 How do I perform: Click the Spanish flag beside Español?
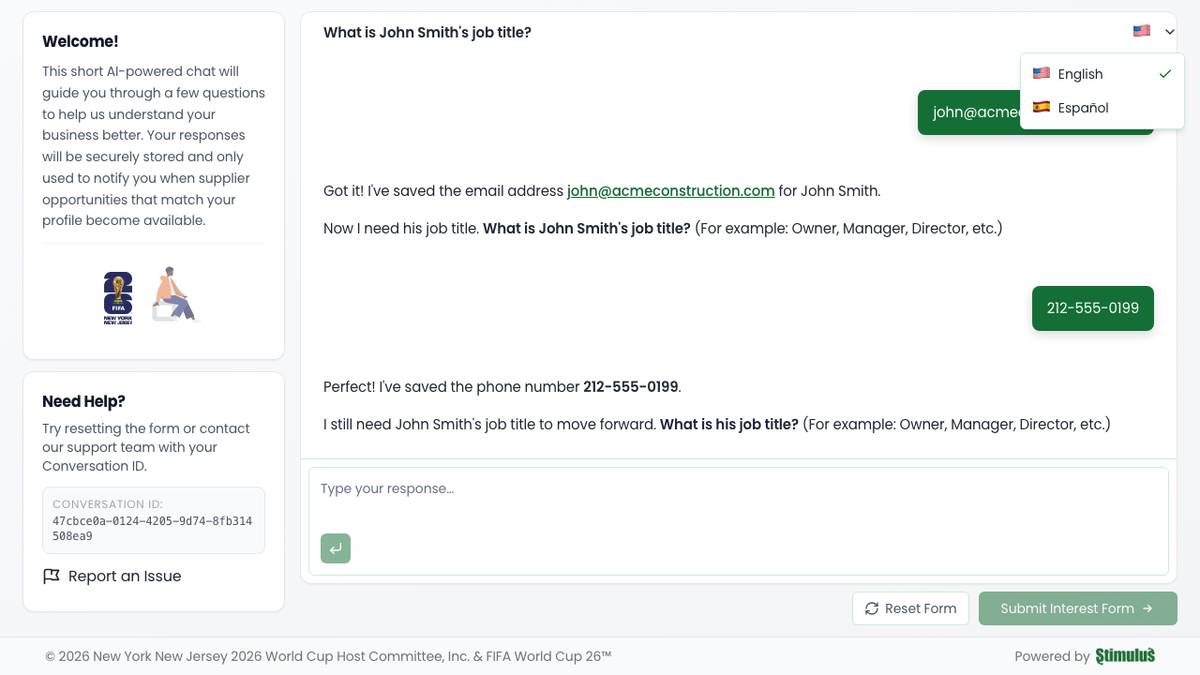[1041, 107]
